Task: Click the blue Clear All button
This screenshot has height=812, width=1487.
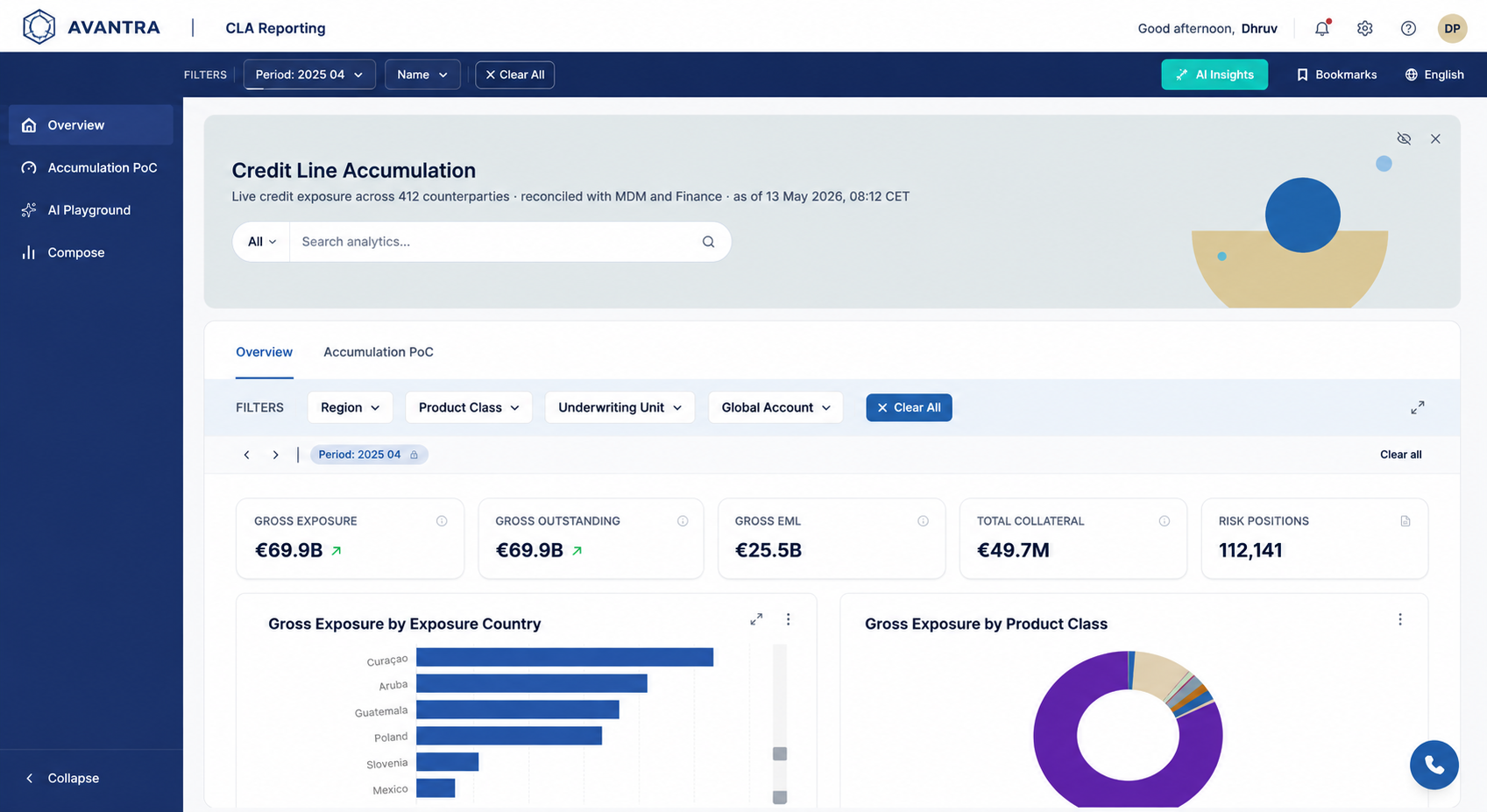Action: click(x=909, y=407)
